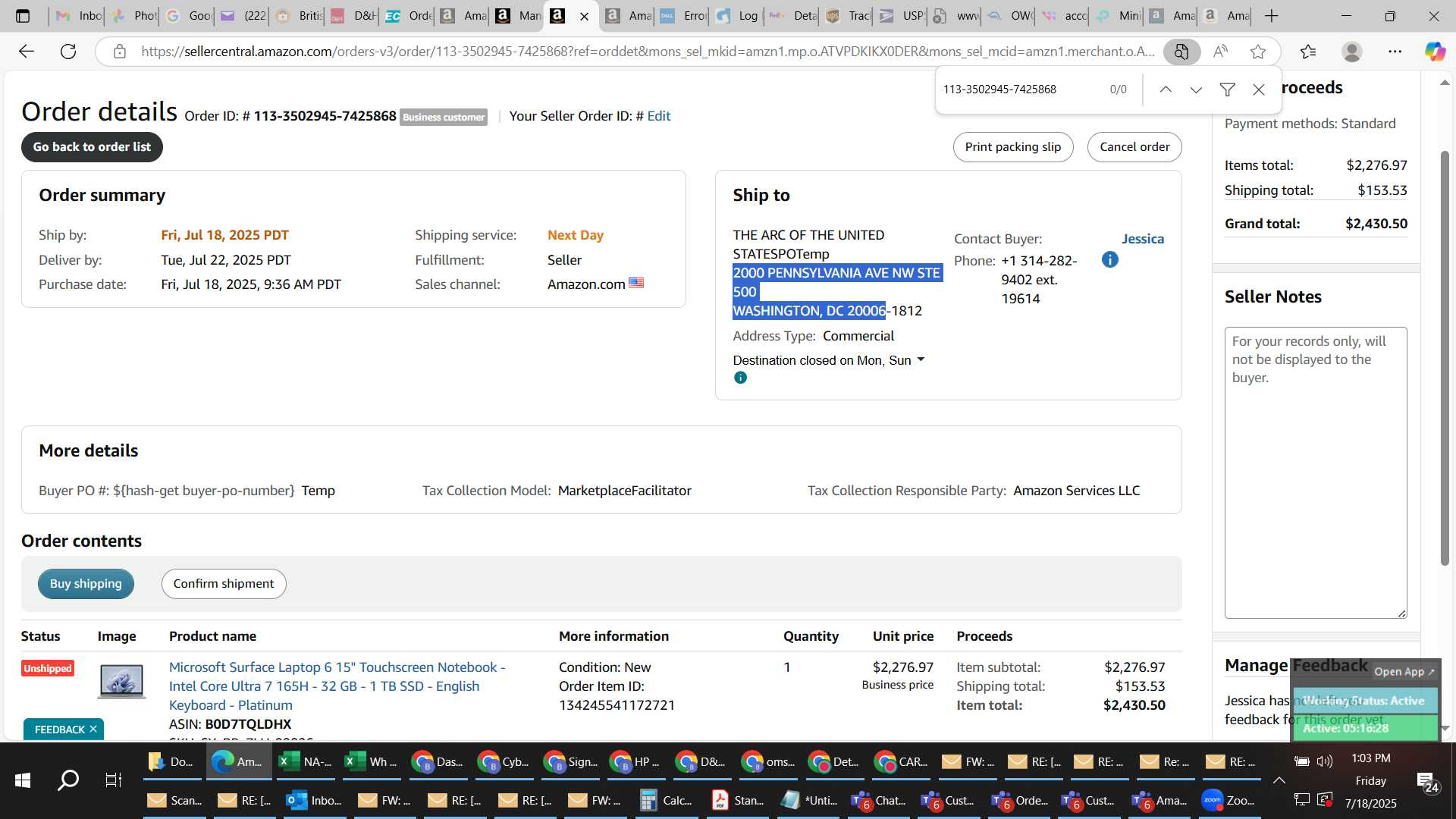Click the Unshipped status label
The height and width of the screenshot is (819, 1456).
47,668
